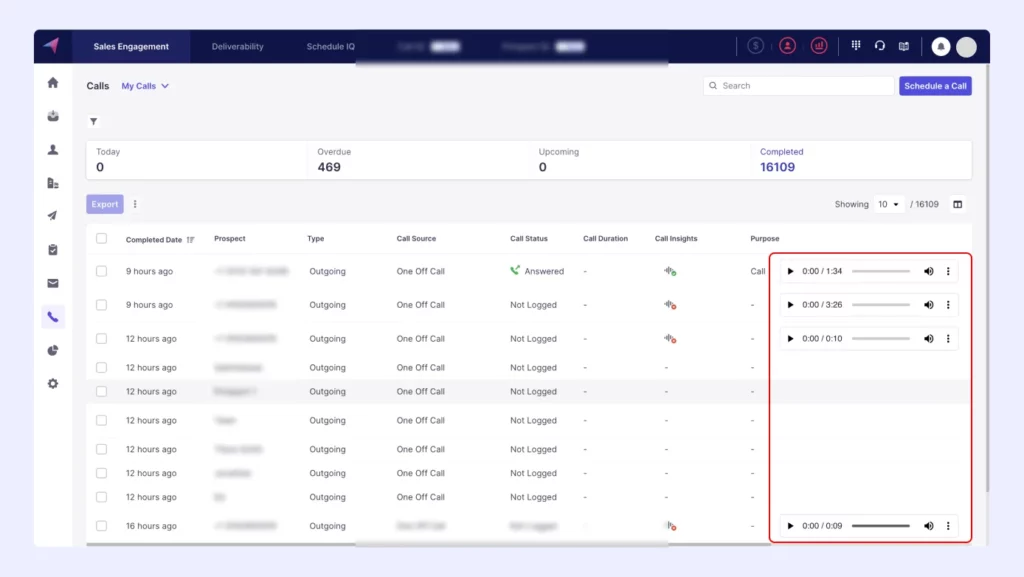The height and width of the screenshot is (577, 1024).
Task: Open the Accounts building icon in sidebar
Action: pyautogui.click(x=53, y=183)
